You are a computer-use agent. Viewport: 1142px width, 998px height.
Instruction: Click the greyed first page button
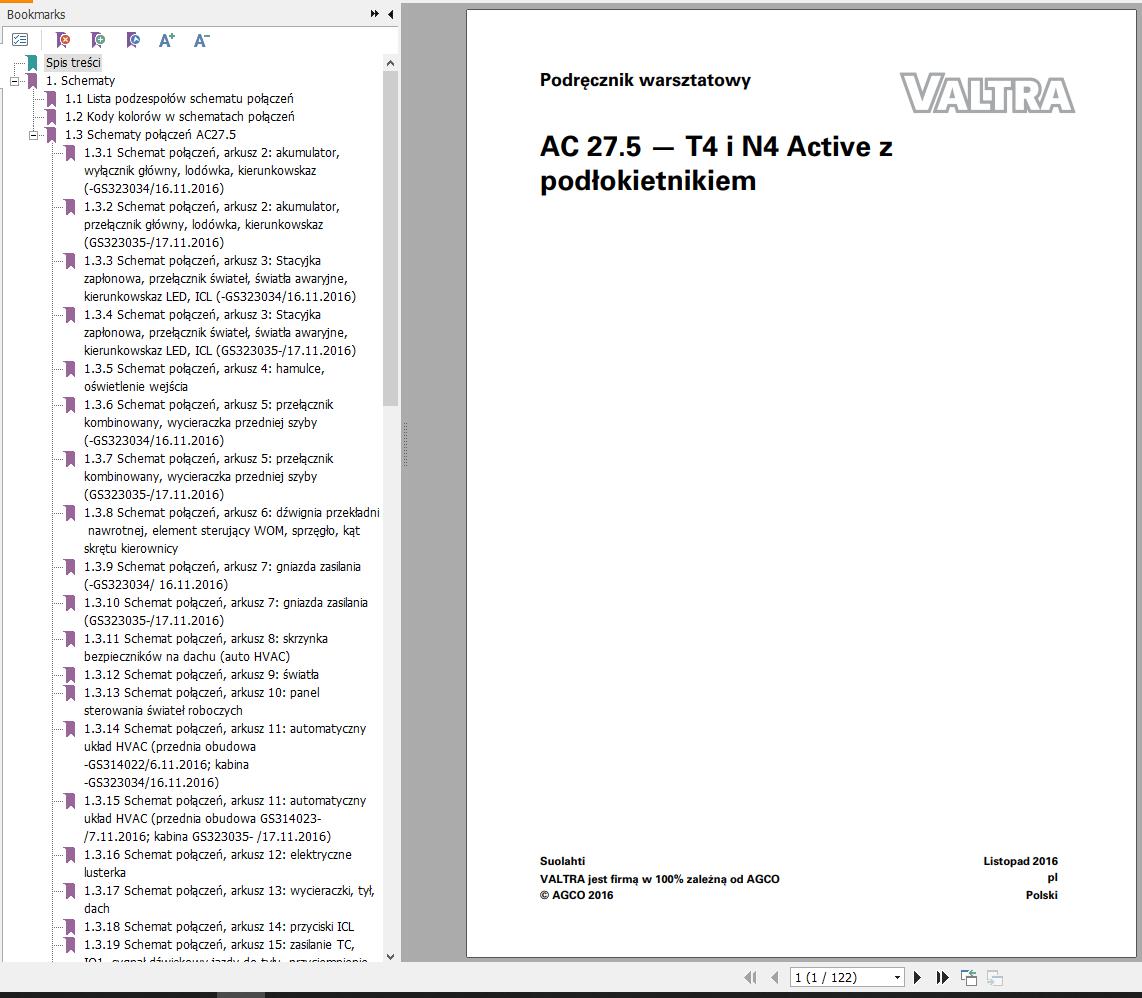click(750, 978)
